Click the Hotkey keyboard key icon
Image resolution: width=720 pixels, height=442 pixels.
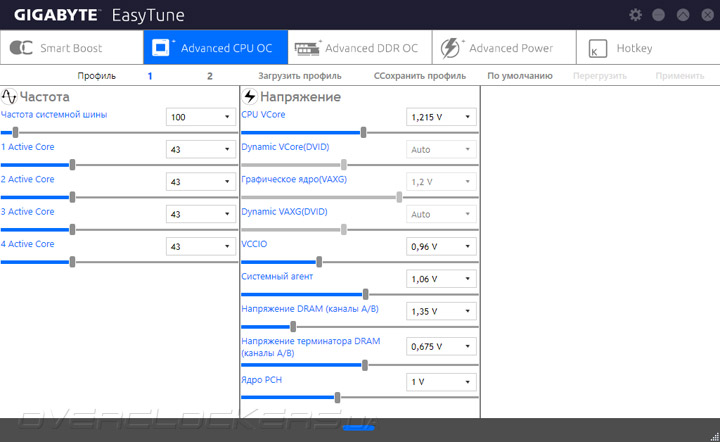[x=598, y=48]
